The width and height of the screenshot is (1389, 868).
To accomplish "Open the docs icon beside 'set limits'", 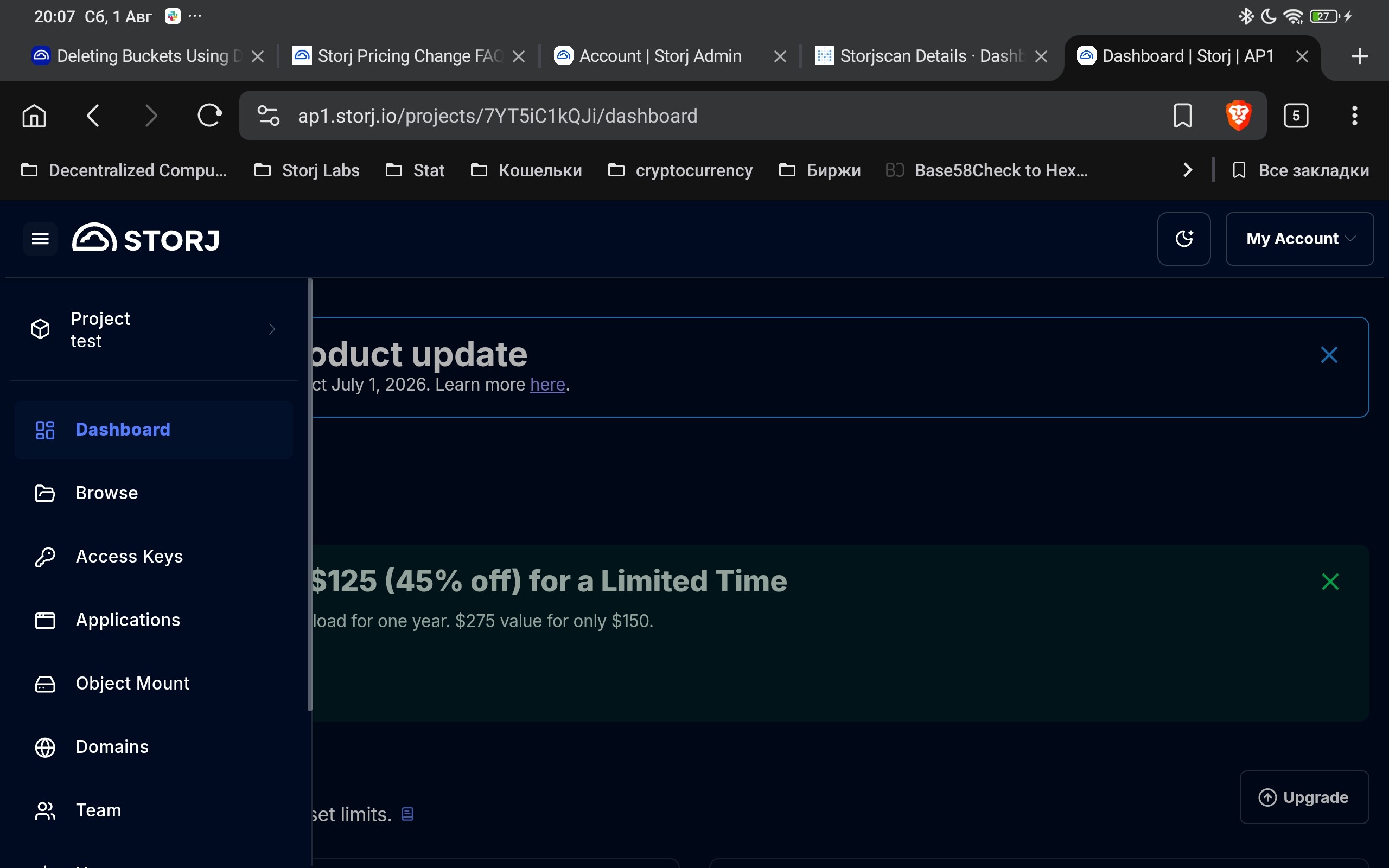I will (407, 814).
